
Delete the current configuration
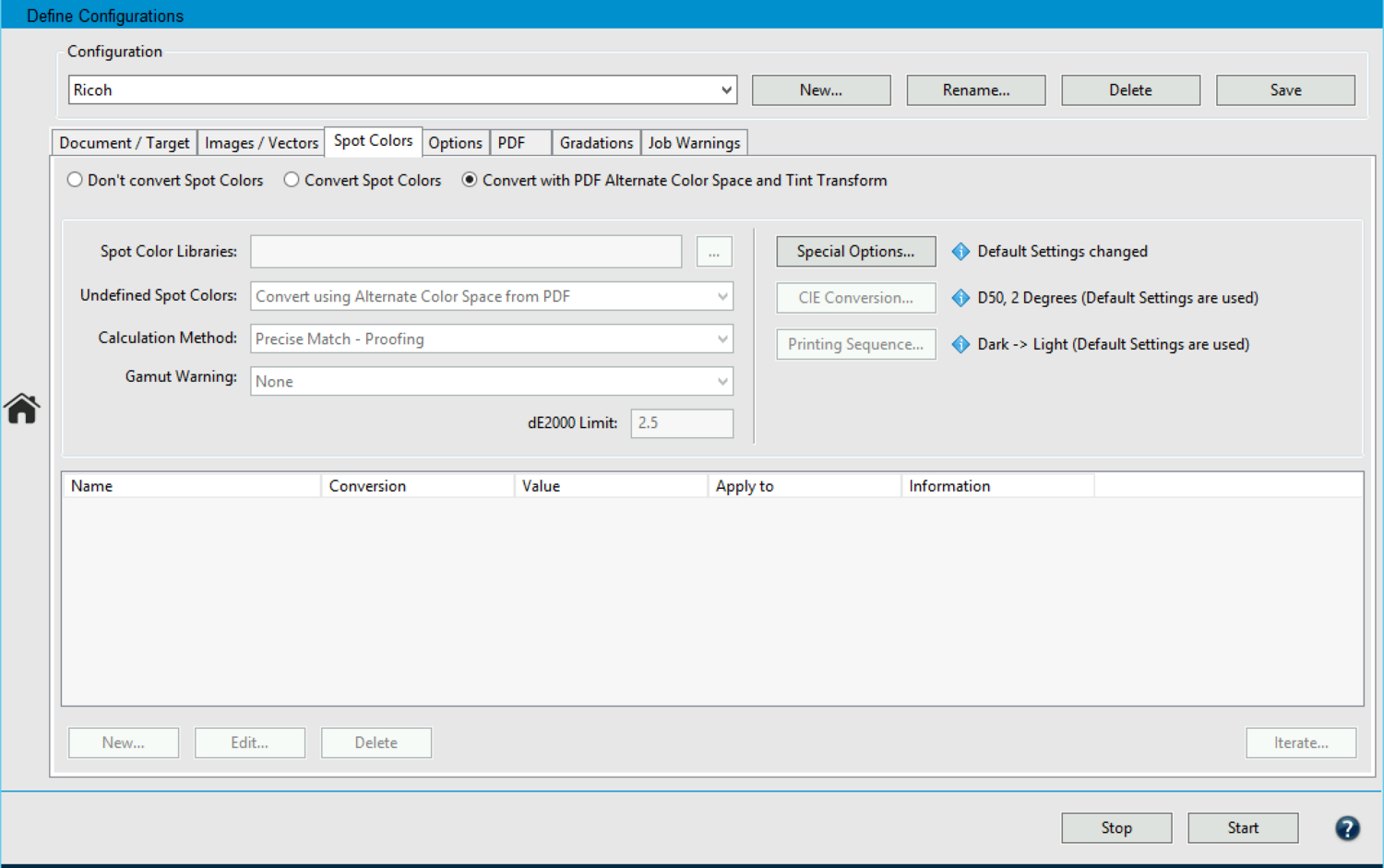pyautogui.click(x=1131, y=90)
